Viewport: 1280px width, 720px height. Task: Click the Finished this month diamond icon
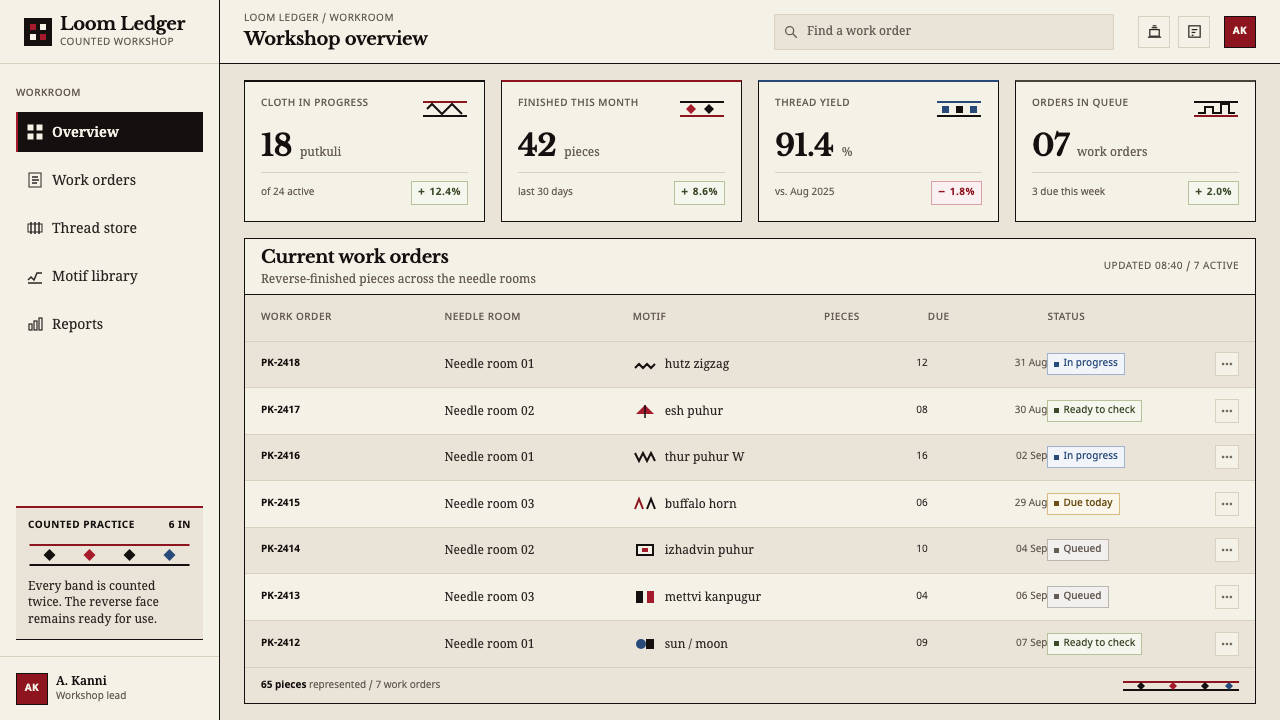pyautogui.click(x=702, y=108)
